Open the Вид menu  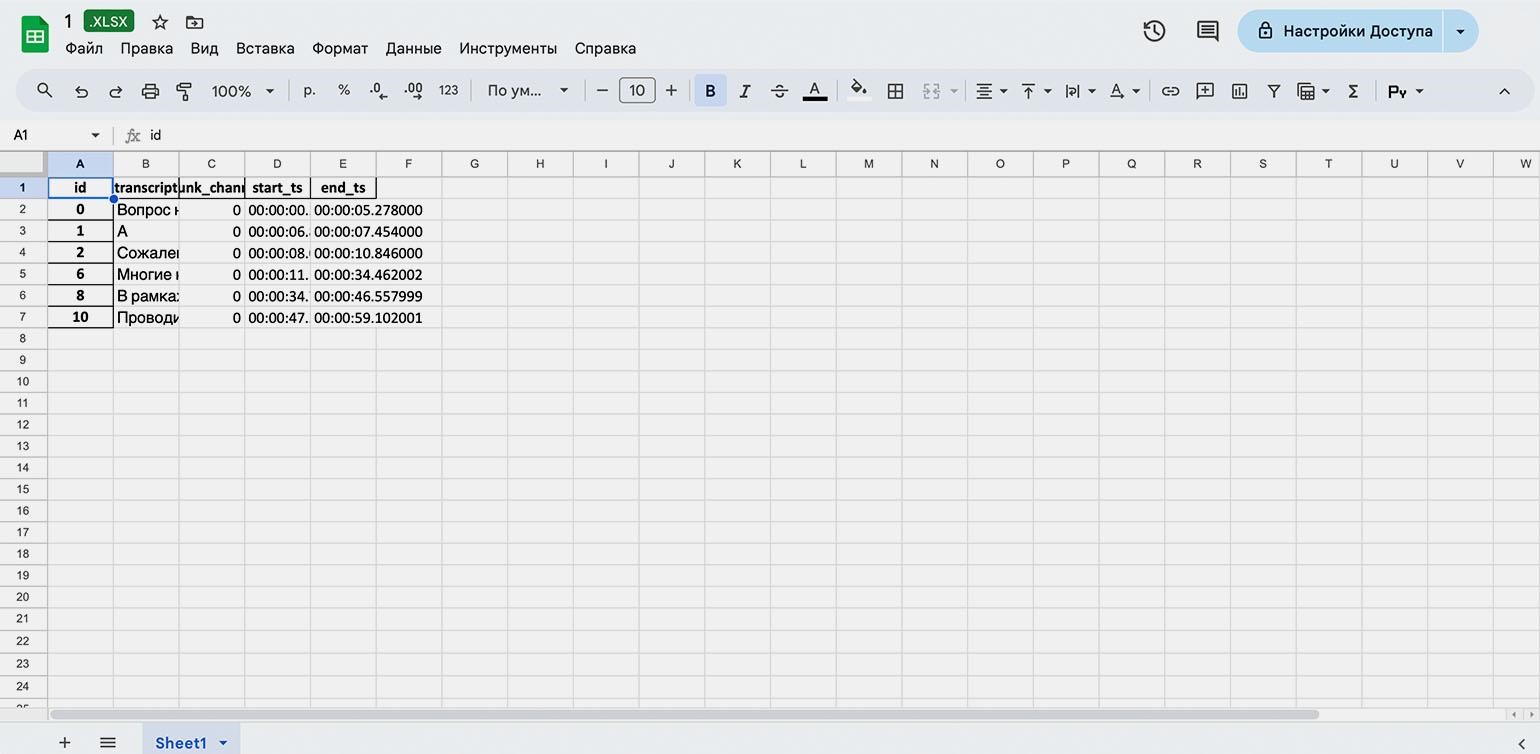click(204, 48)
